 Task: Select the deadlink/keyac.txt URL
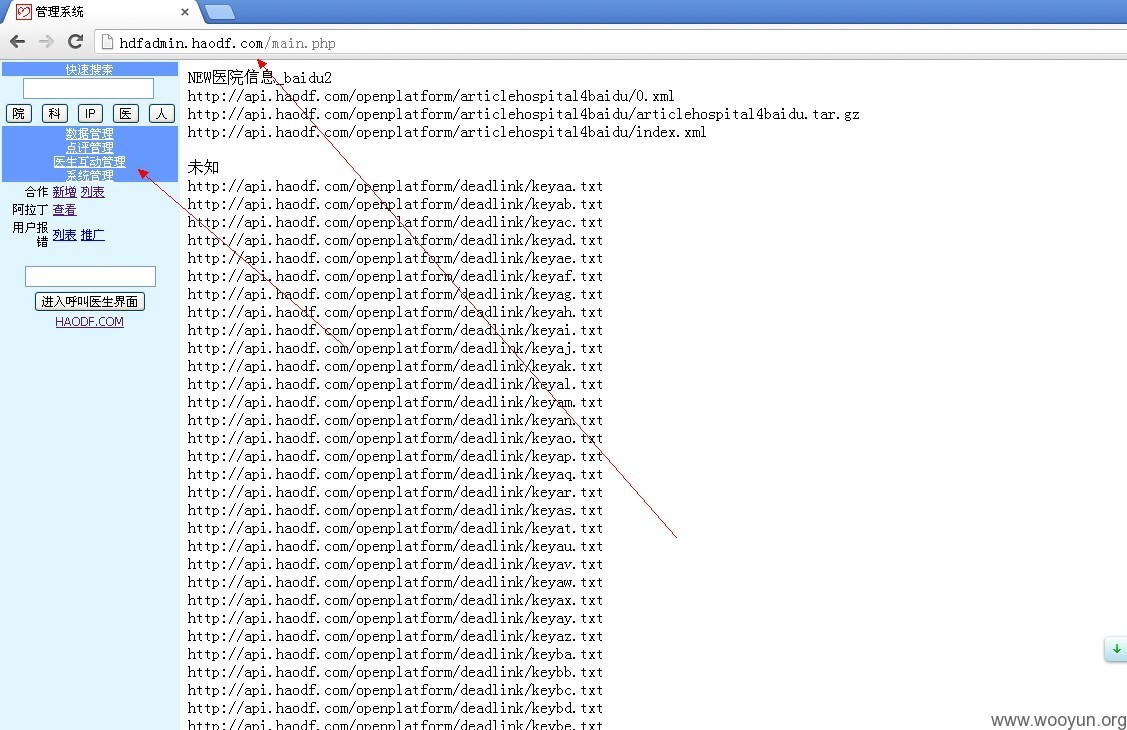click(x=395, y=223)
